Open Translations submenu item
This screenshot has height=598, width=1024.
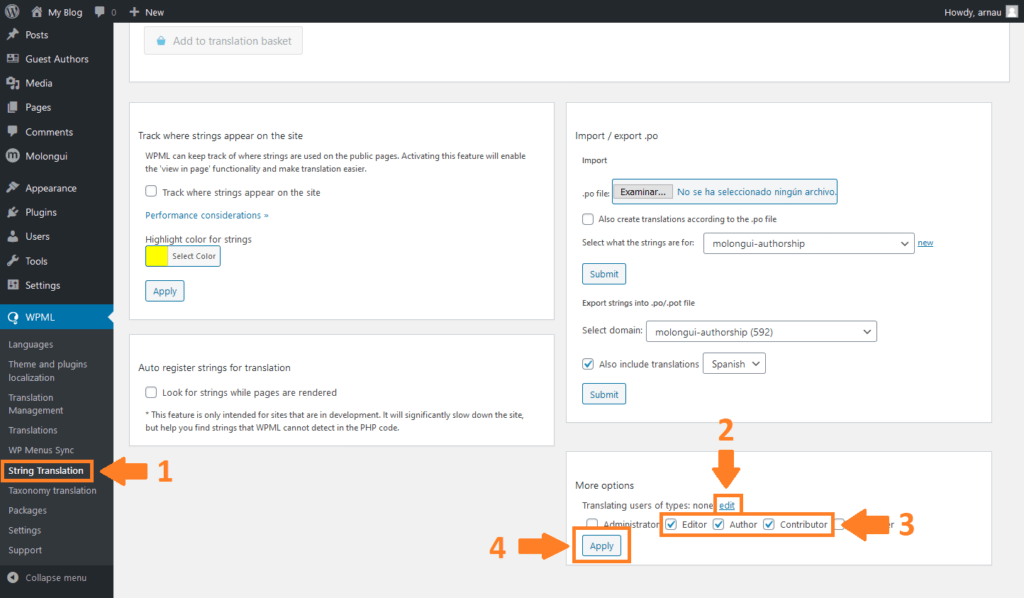pyautogui.click(x=33, y=430)
